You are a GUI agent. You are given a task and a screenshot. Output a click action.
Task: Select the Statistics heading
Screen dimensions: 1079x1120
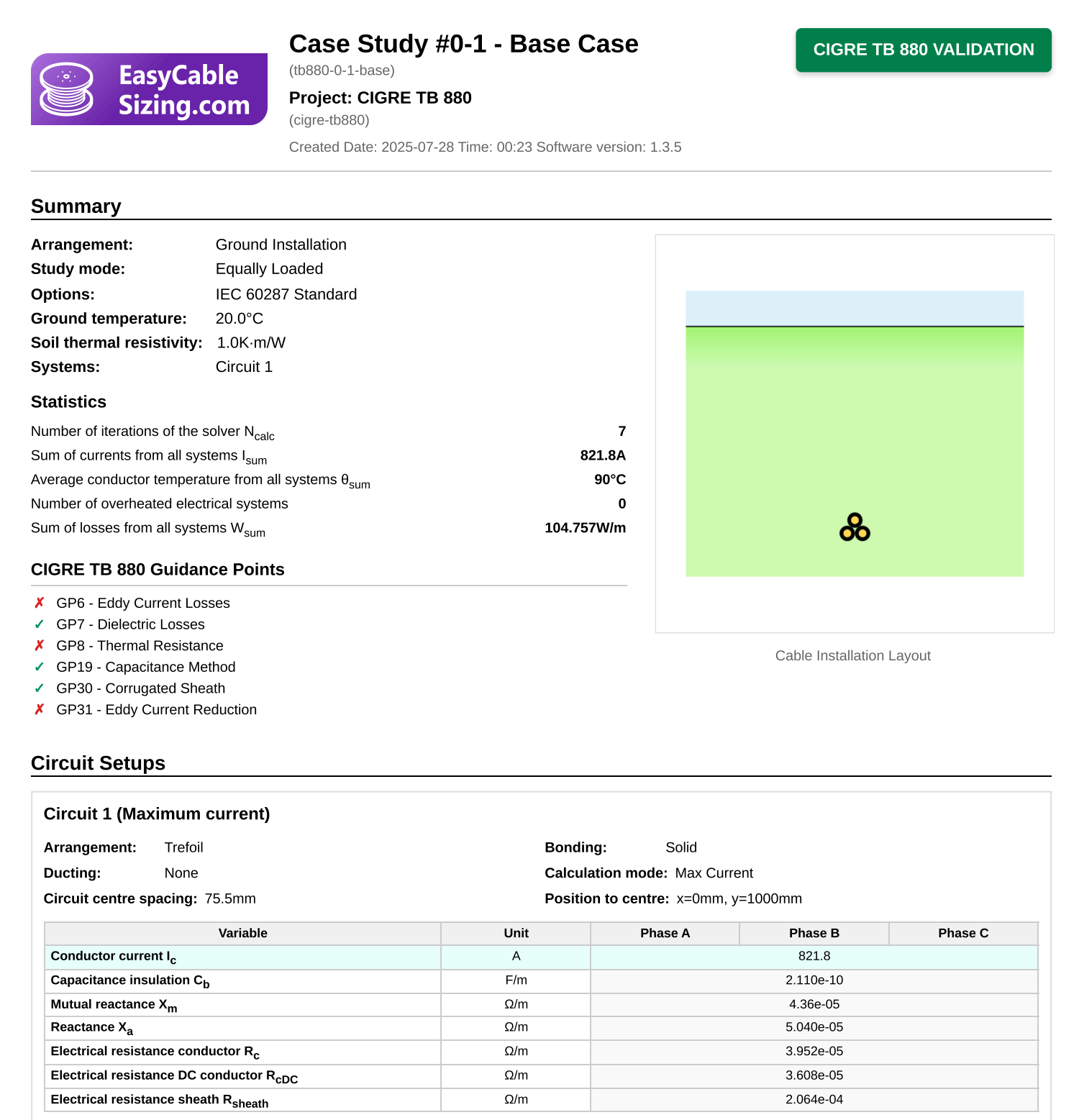pyautogui.click(x=68, y=402)
